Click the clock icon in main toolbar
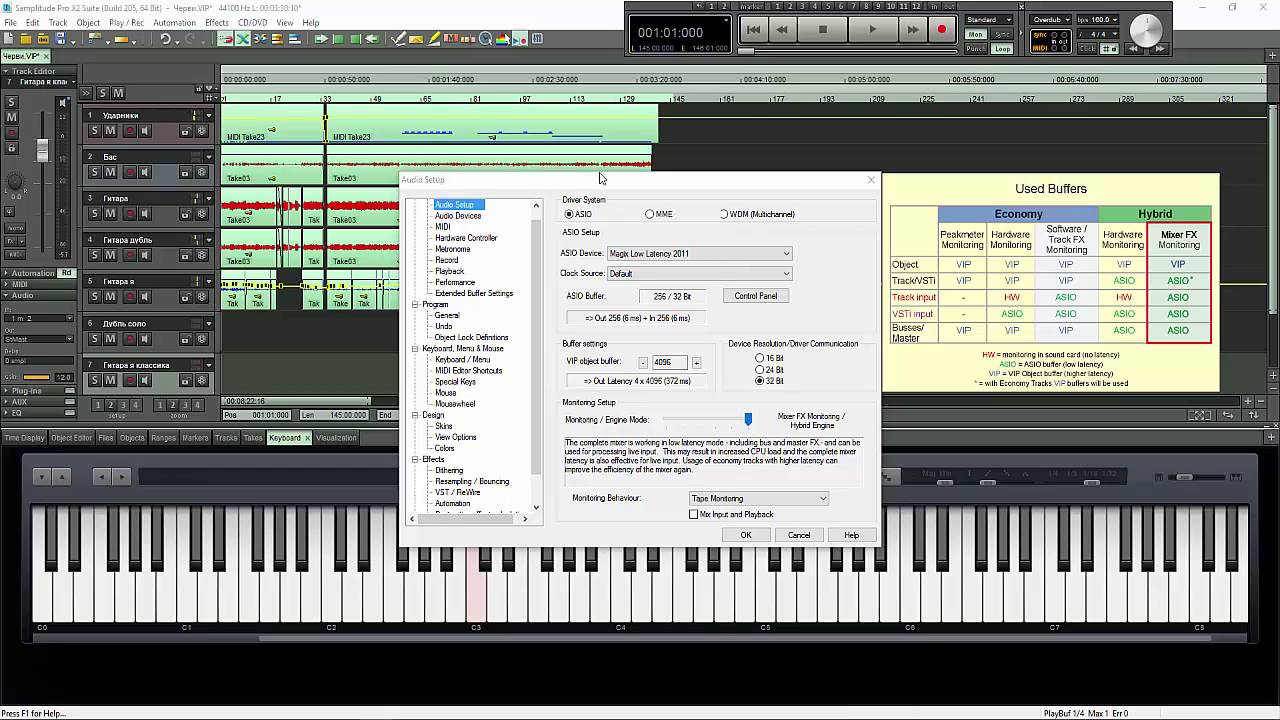This screenshot has height=720, width=1280. point(486,39)
